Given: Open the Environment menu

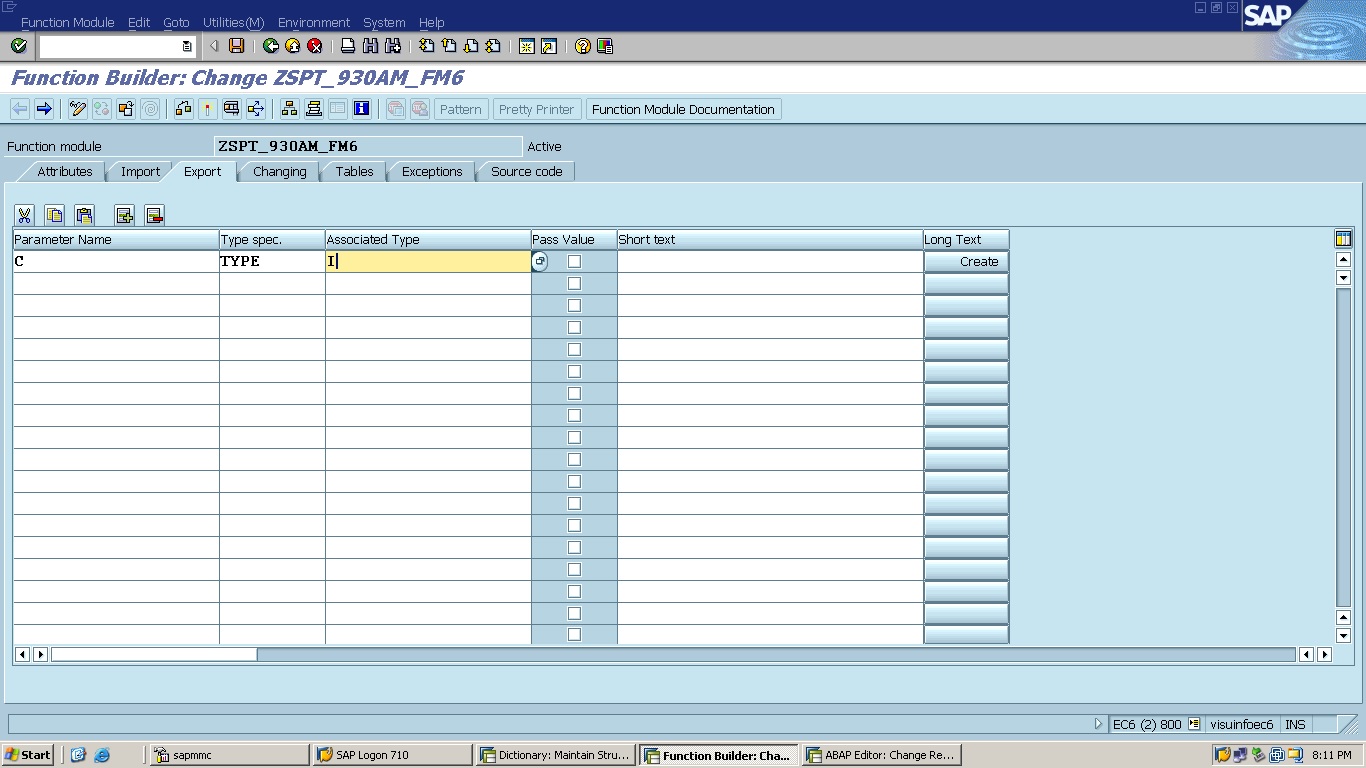Looking at the screenshot, I should (x=314, y=22).
